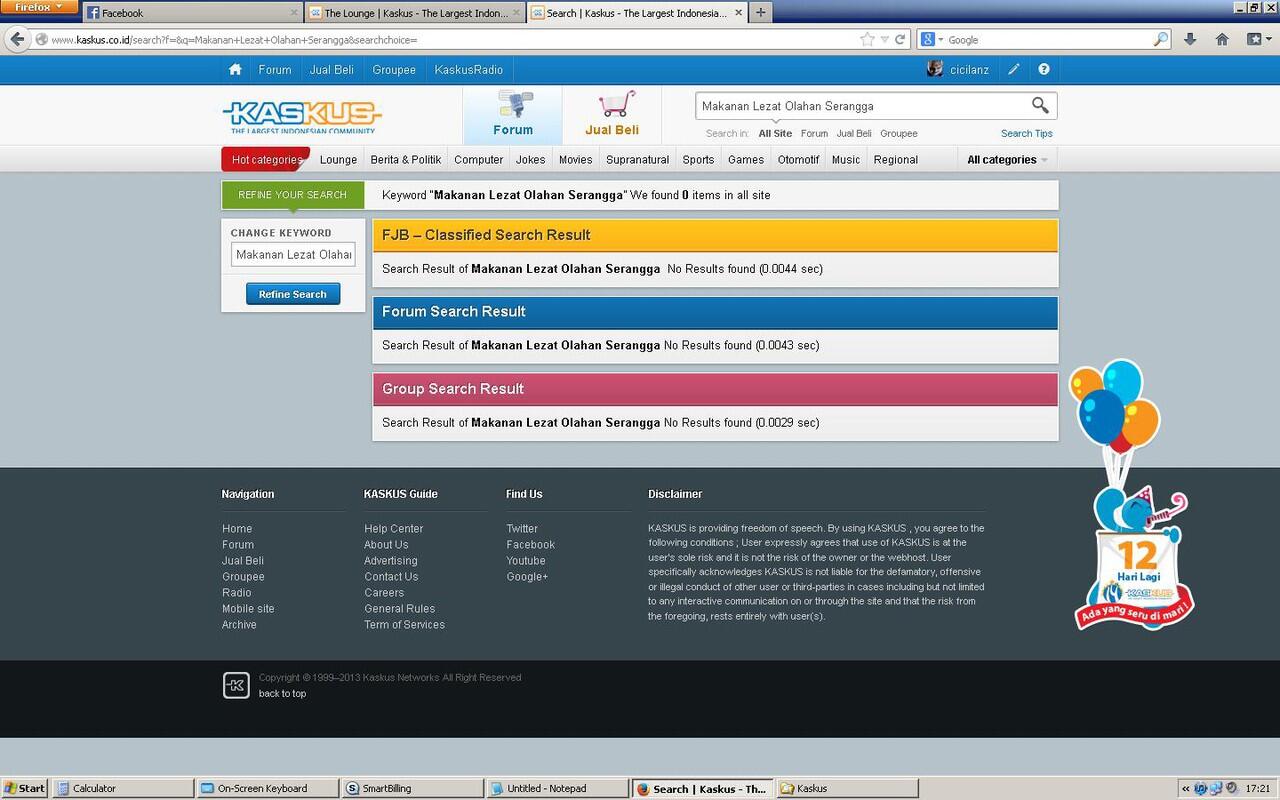Open a new tab with the plus button
The width and height of the screenshot is (1280, 800).
tap(761, 13)
